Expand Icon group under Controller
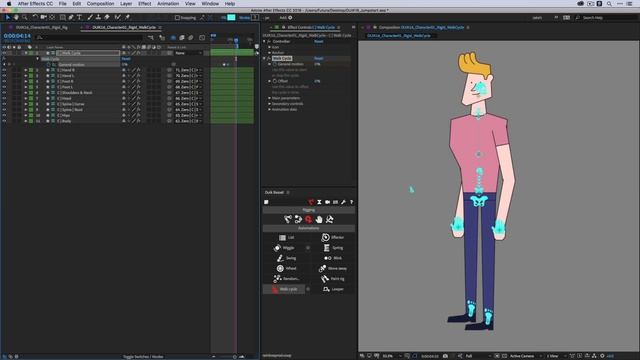 click(269, 47)
